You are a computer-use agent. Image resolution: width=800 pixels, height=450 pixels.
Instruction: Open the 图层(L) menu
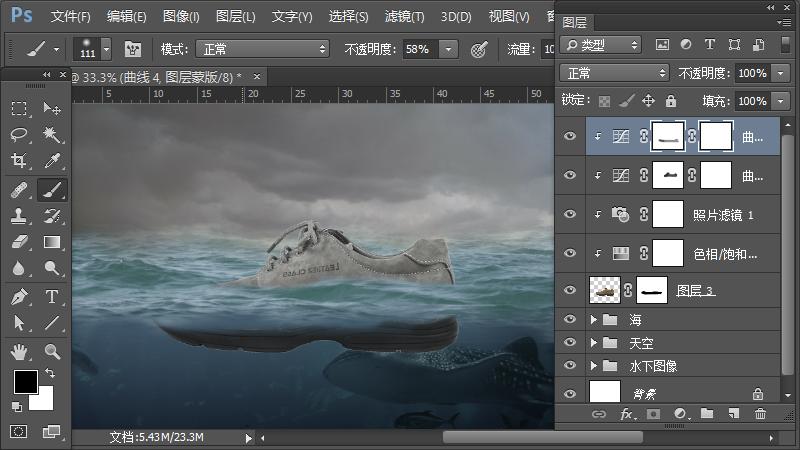[x=235, y=16]
